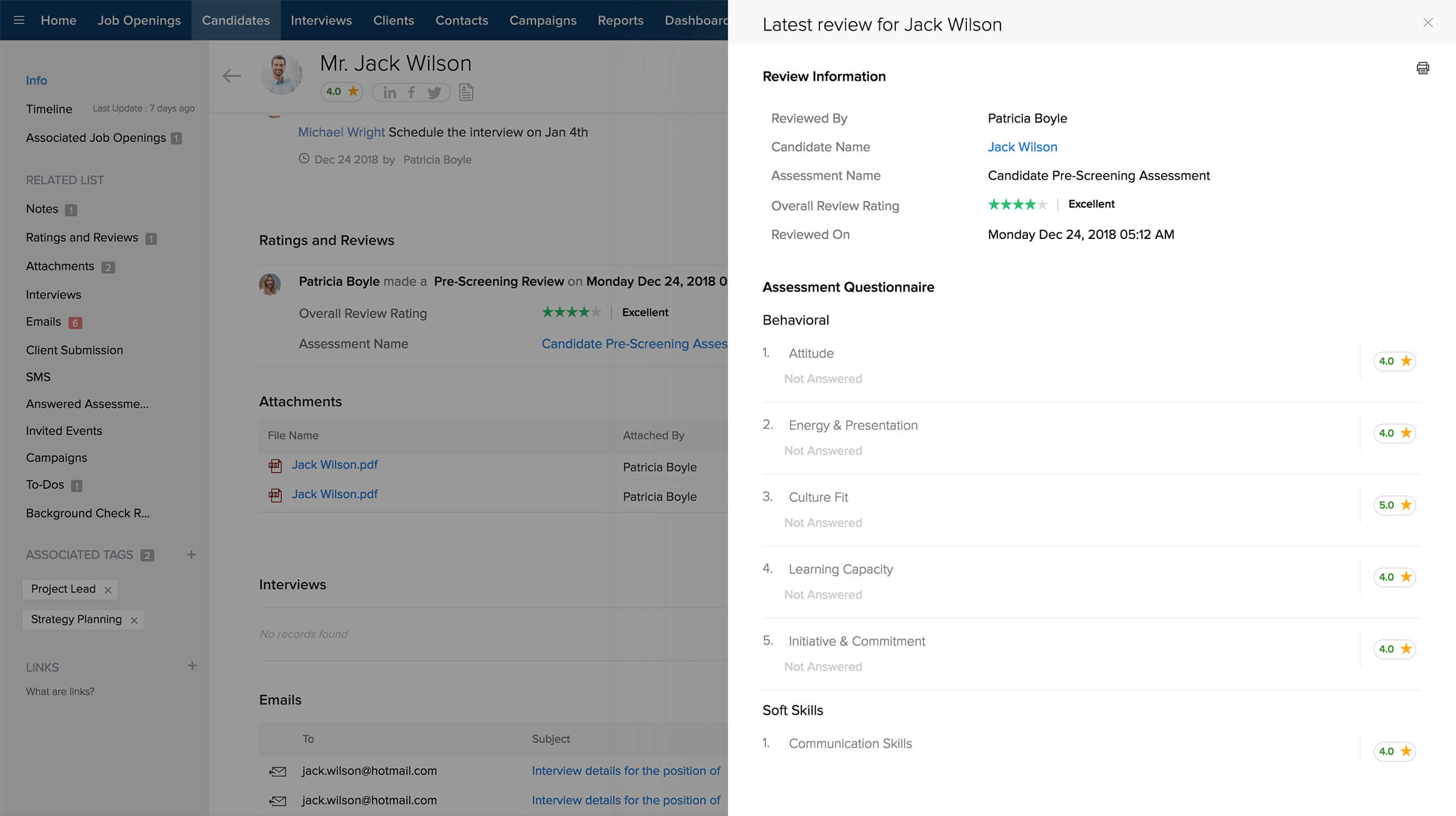Switch to the Interviews tab

[x=321, y=20]
